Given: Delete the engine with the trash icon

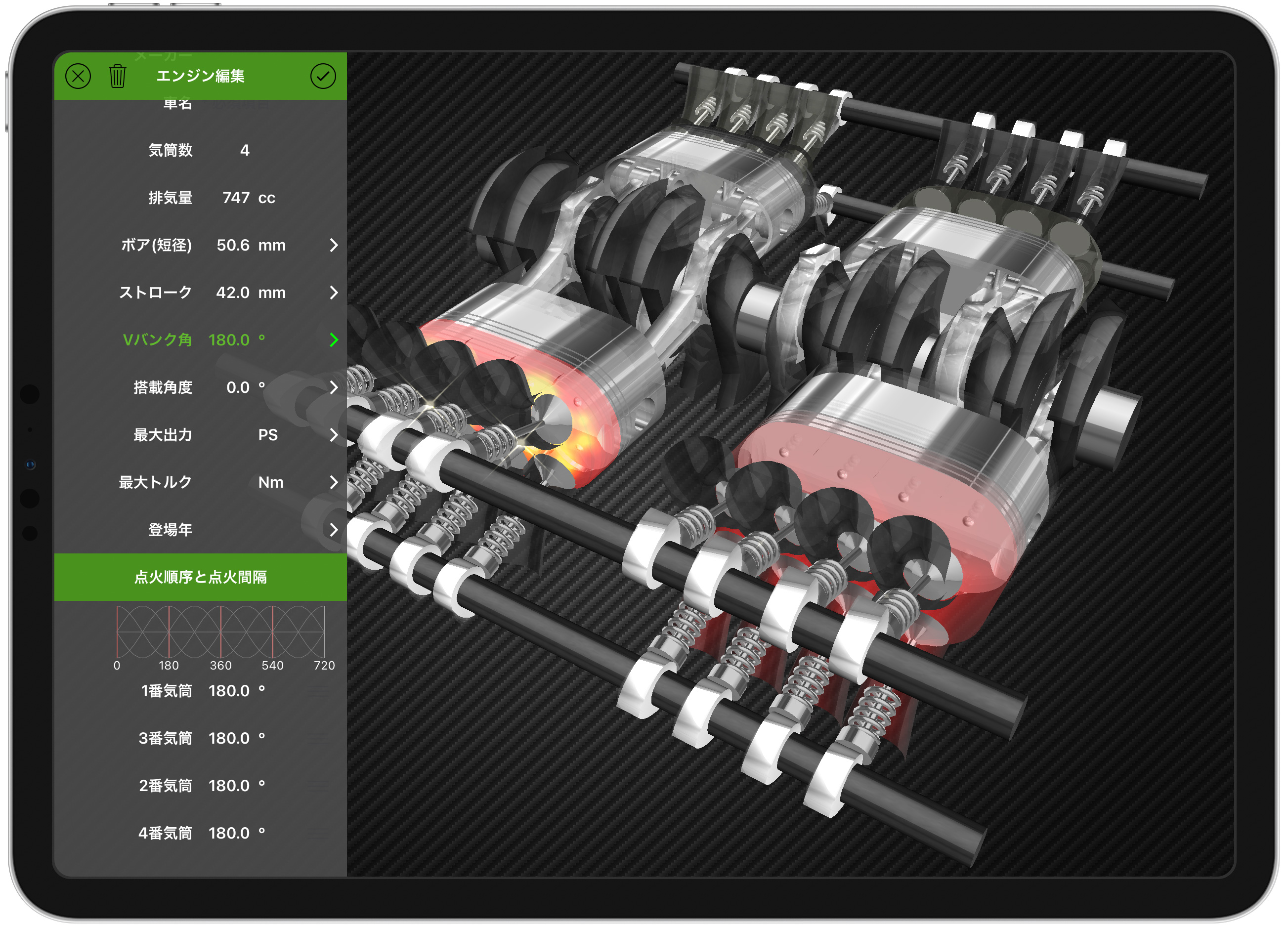Looking at the screenshot, I should [x=118, y=76].
